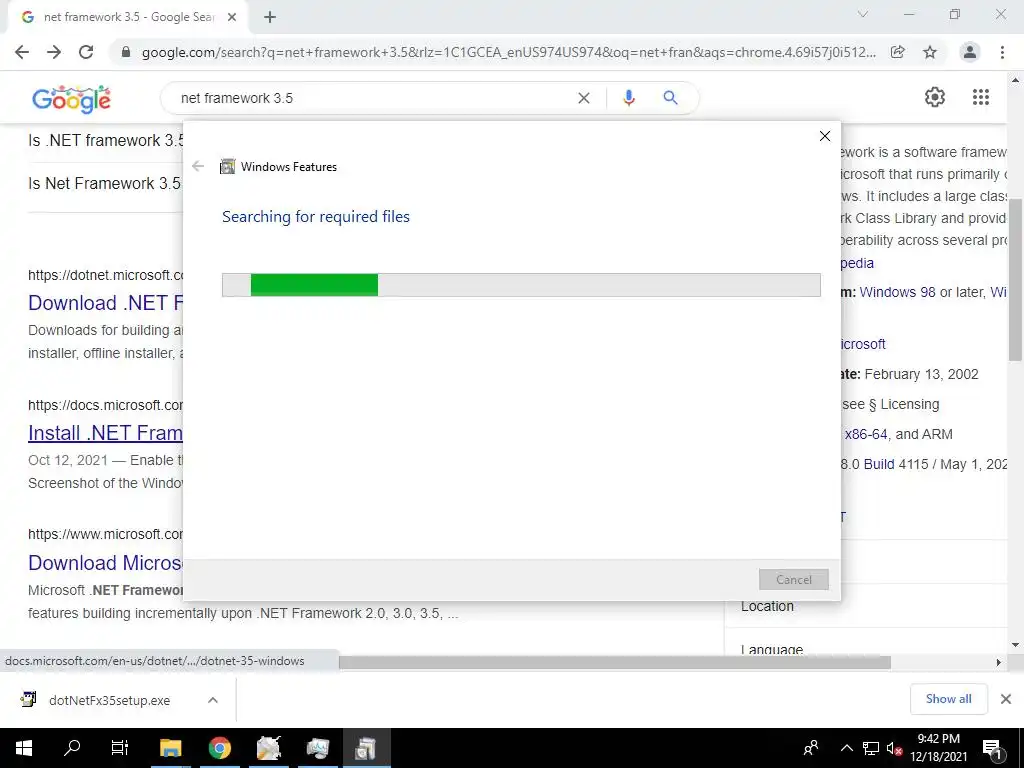Open Windows taskbar search
The image size is (1024, 768).
pos(72,748)
